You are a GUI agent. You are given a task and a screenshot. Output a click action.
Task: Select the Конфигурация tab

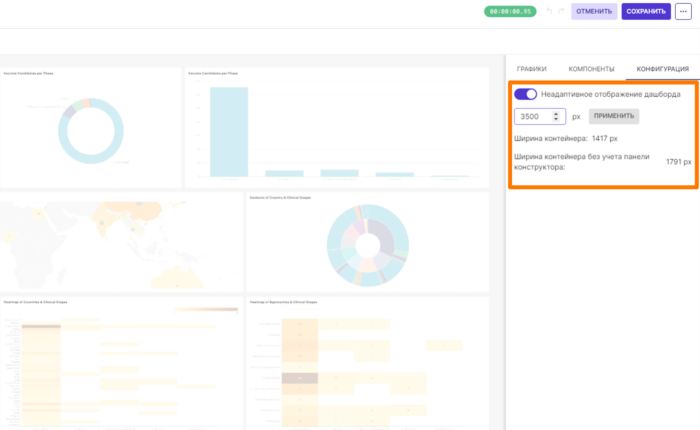tap(662, 69)
